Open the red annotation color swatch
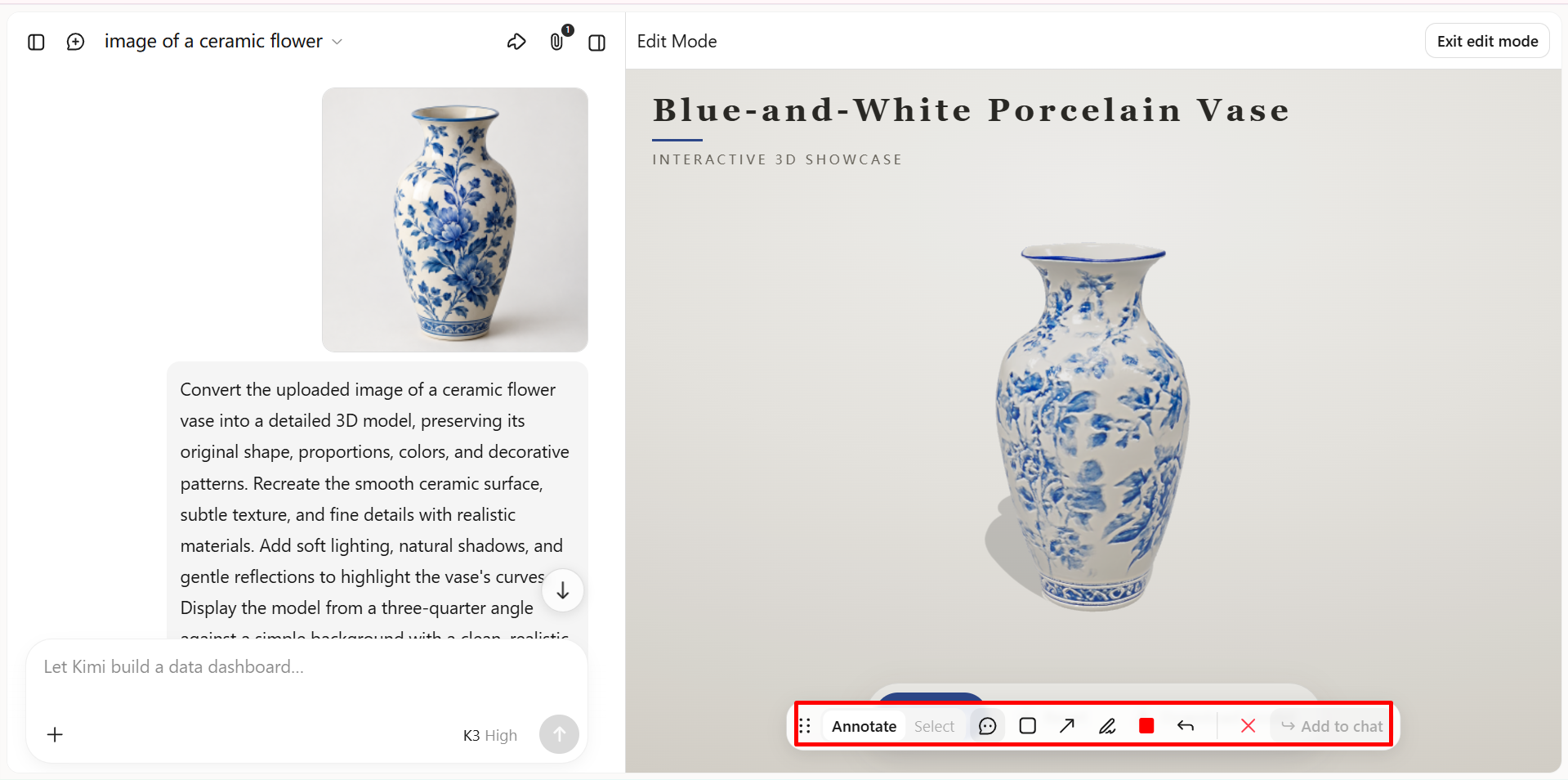Screen dimensions: 1568x780 (x=1146, y=726)
